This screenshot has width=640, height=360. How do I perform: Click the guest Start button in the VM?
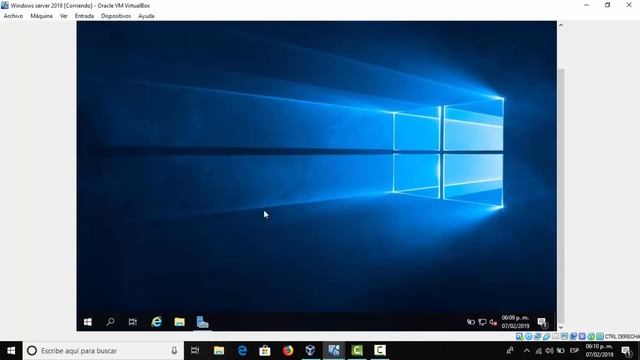point(88,322)
